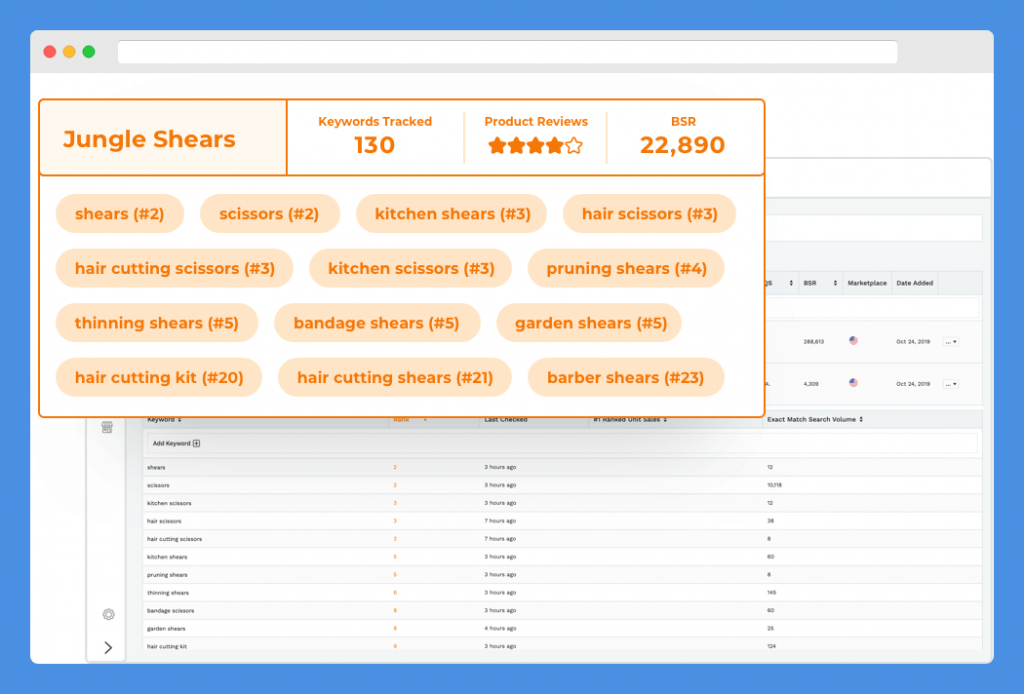Click the 4,309 BSR value
1024x694 pixels.
click(810, 384)
